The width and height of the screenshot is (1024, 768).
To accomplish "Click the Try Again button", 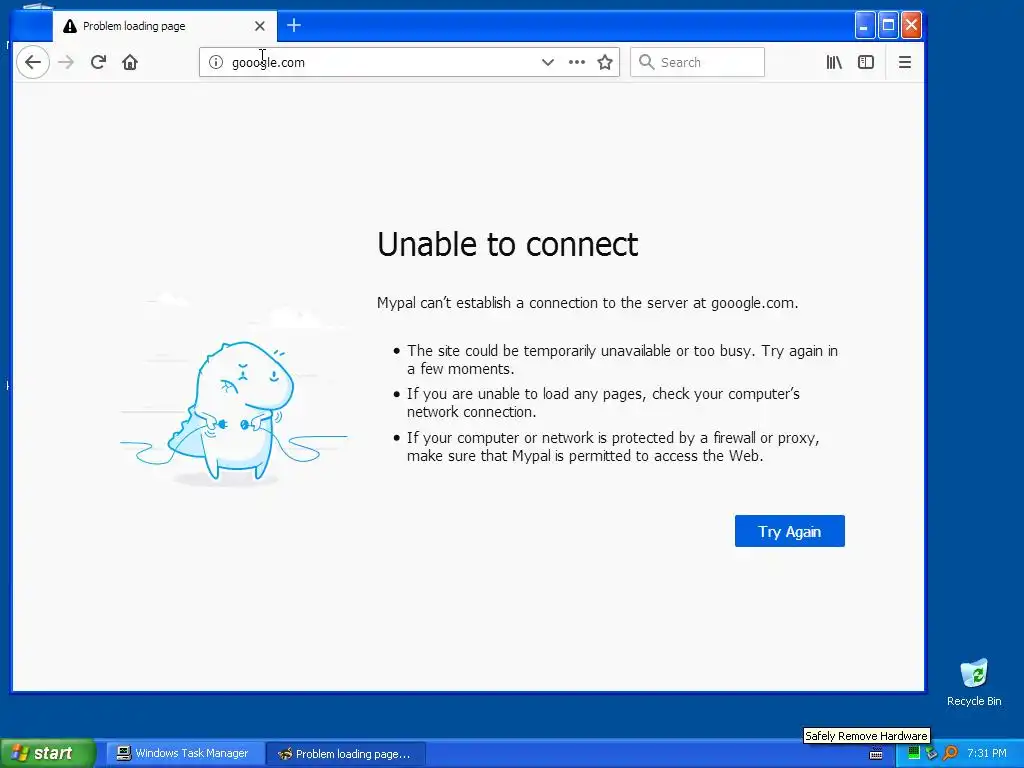I will tap(790, 531).
